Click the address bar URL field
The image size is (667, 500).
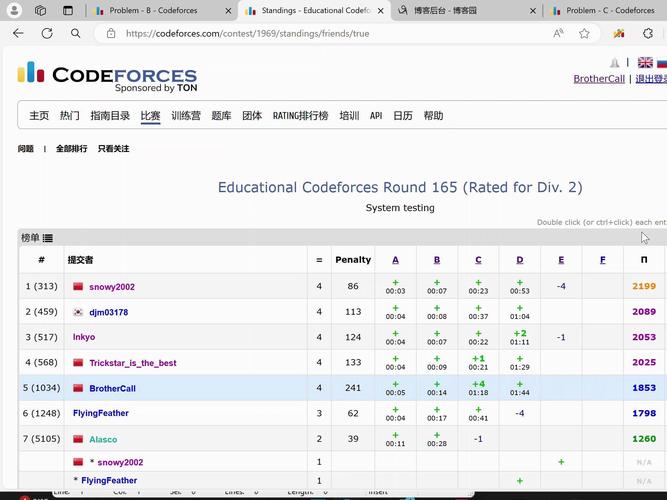[x=248, y=33]
